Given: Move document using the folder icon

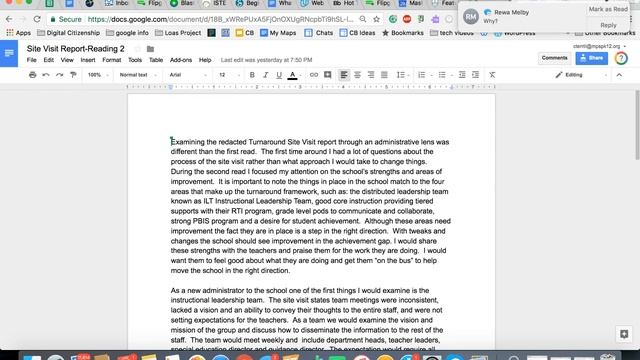Looking at the screenshot, I should (150, 49).
